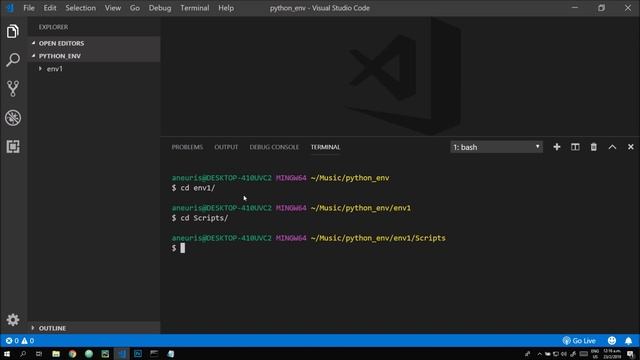Viewport: 640px width, 360px height.
Task: Switch to the Output tab
Action: pyautogui.click(x=226, y=147)
